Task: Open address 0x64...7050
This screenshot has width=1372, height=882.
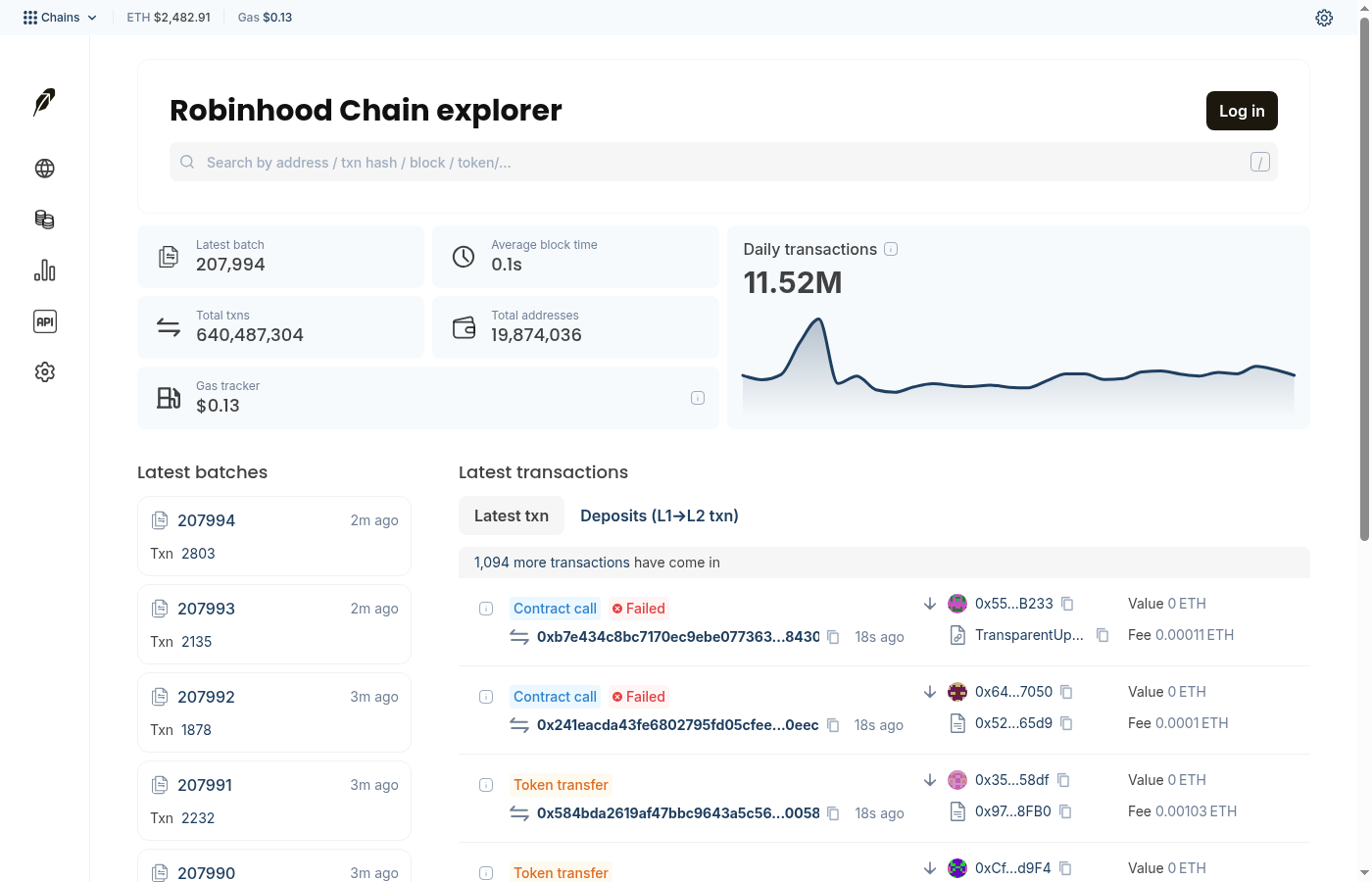Action: tap(1013, 692)
